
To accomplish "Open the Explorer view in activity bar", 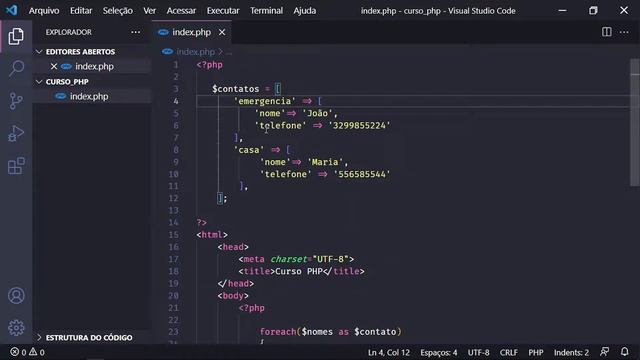I will [x=16, y=36].
